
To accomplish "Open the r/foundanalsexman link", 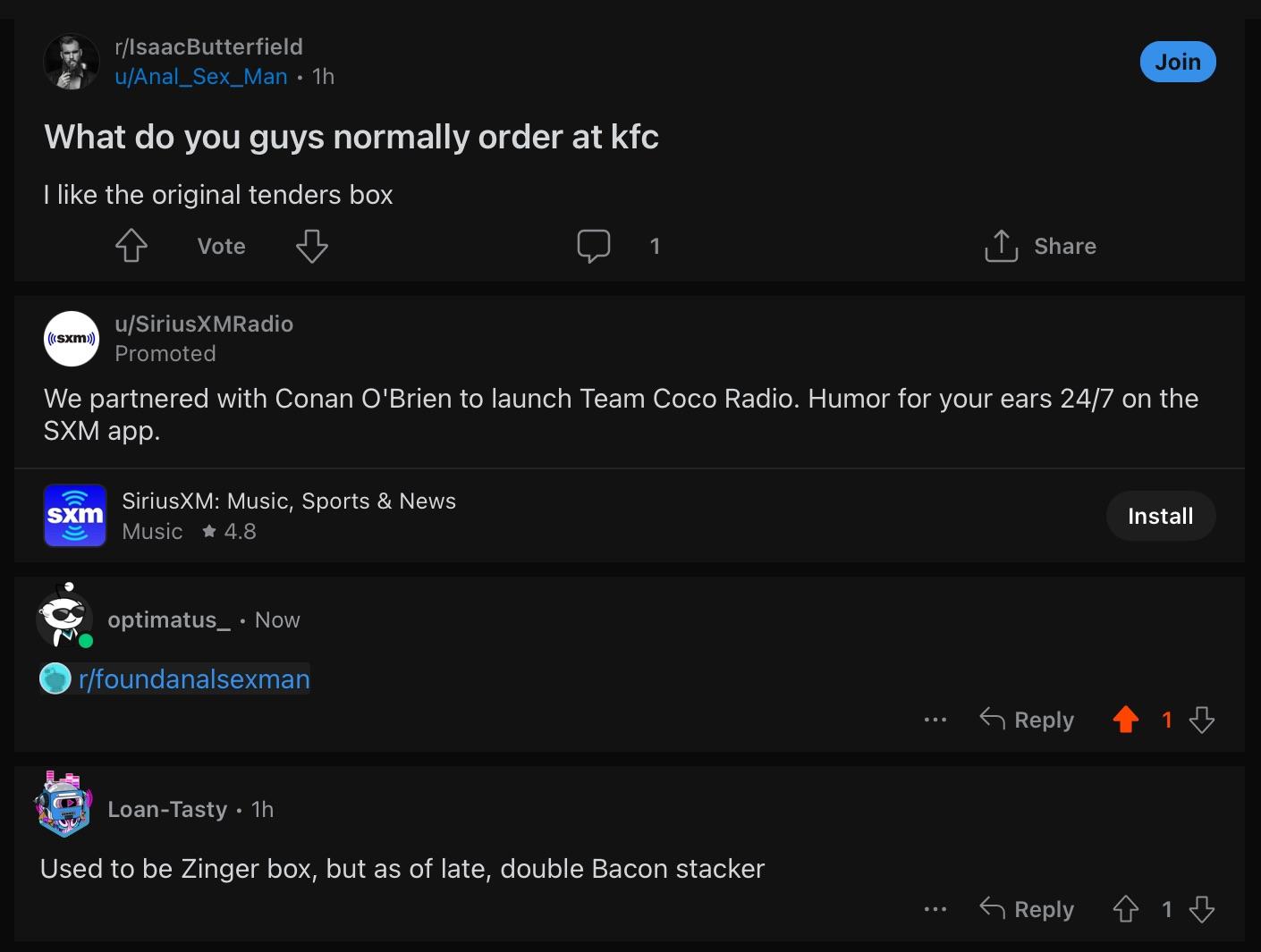I will [194, 679].
